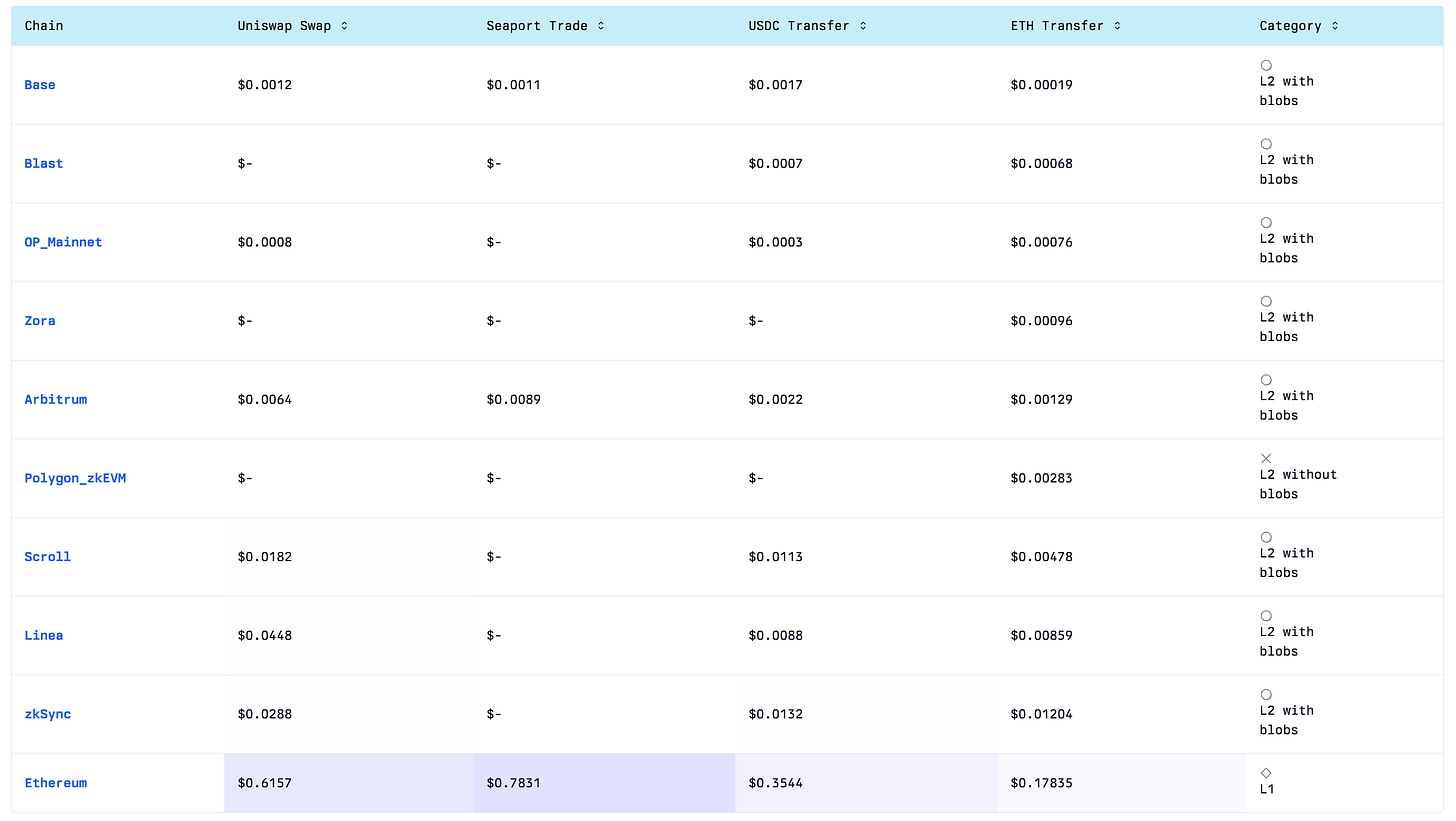Select Scroll ETH Transfer value $0.00478
The image size is (1456, 821).
click(x=1042, y=557)
